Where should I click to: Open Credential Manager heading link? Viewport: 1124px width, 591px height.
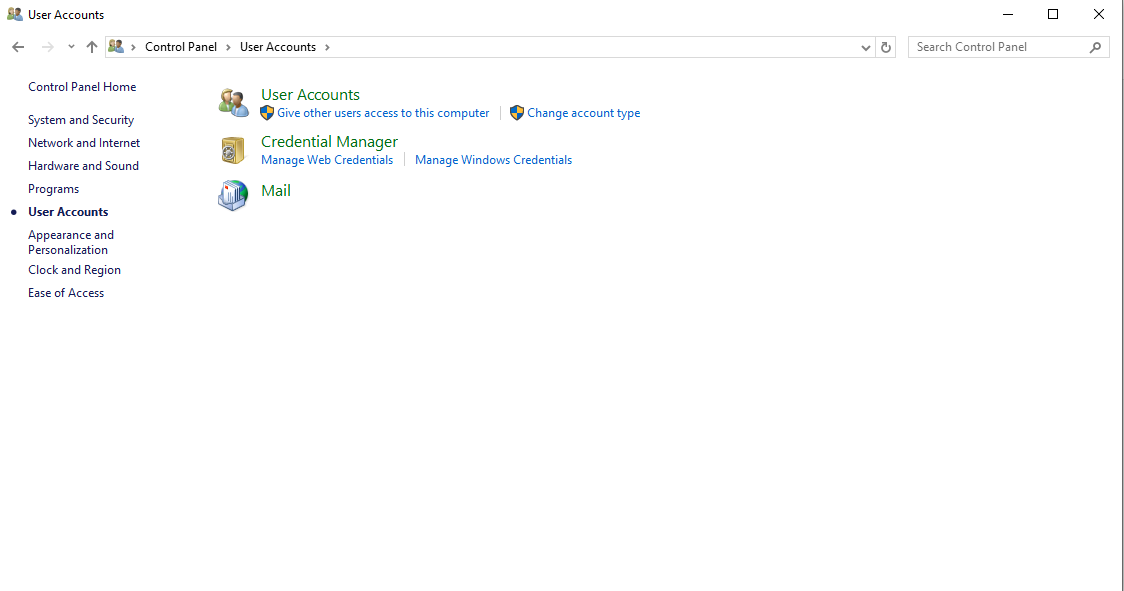(x=329, y=142)
